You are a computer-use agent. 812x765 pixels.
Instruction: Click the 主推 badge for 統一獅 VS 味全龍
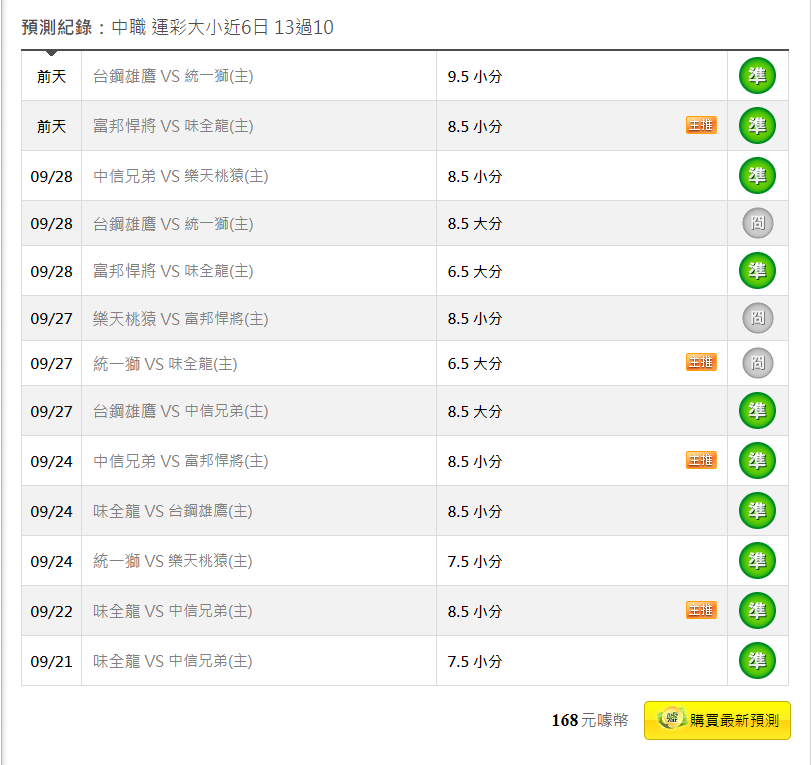(701, 362)
